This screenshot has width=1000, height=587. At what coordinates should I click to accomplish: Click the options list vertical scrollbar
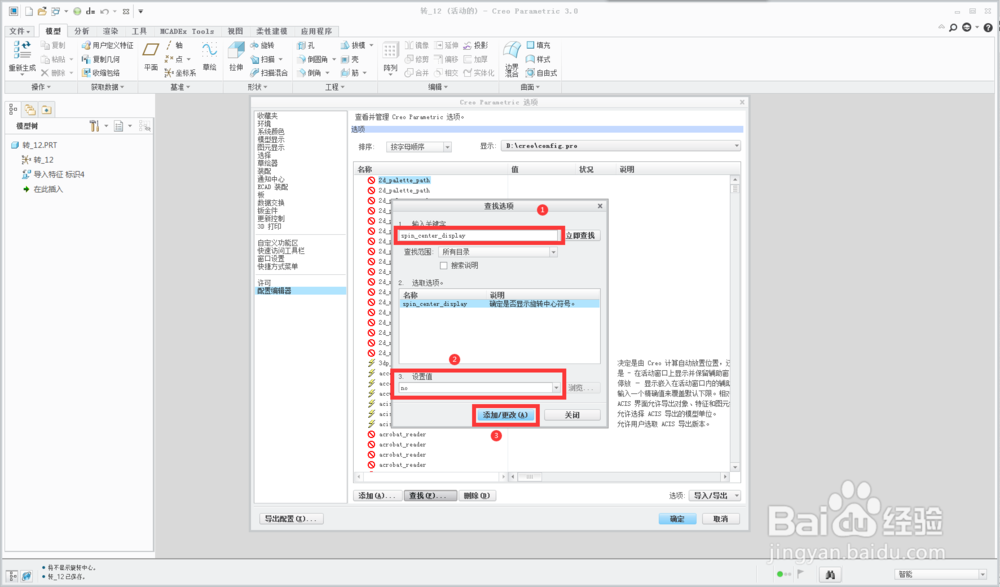(x=735, y=325)
